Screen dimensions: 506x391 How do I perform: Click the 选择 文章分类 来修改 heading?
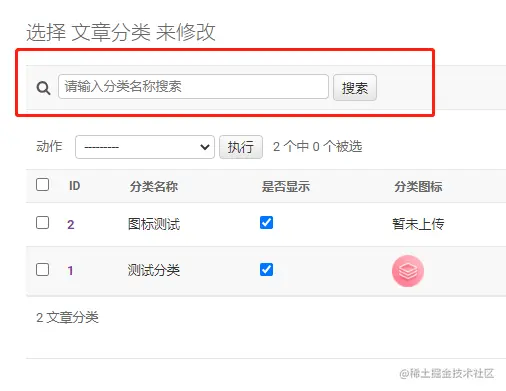pos(121,32)
